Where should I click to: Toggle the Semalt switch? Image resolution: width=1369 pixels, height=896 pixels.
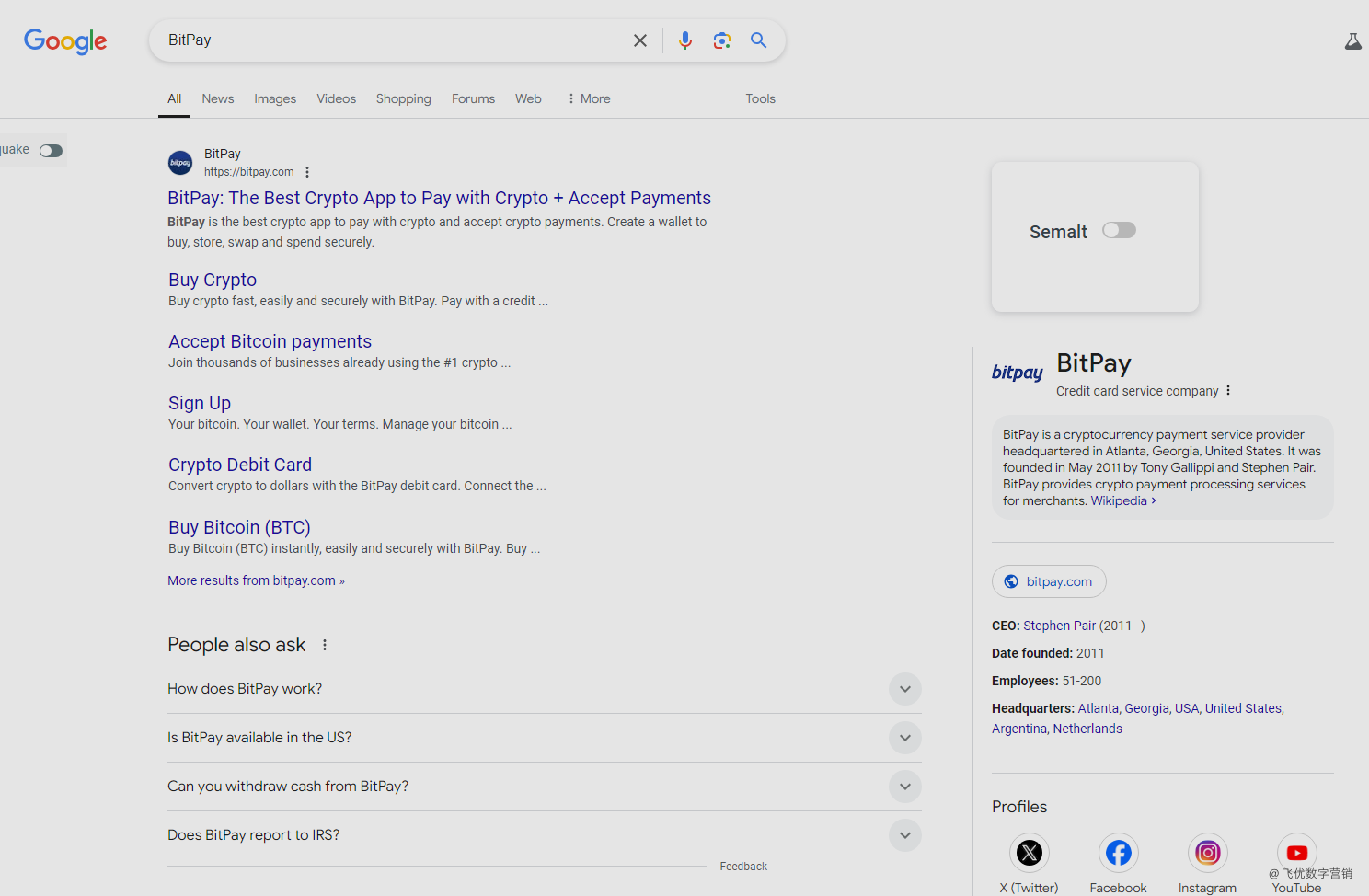tap(1120, 230)
